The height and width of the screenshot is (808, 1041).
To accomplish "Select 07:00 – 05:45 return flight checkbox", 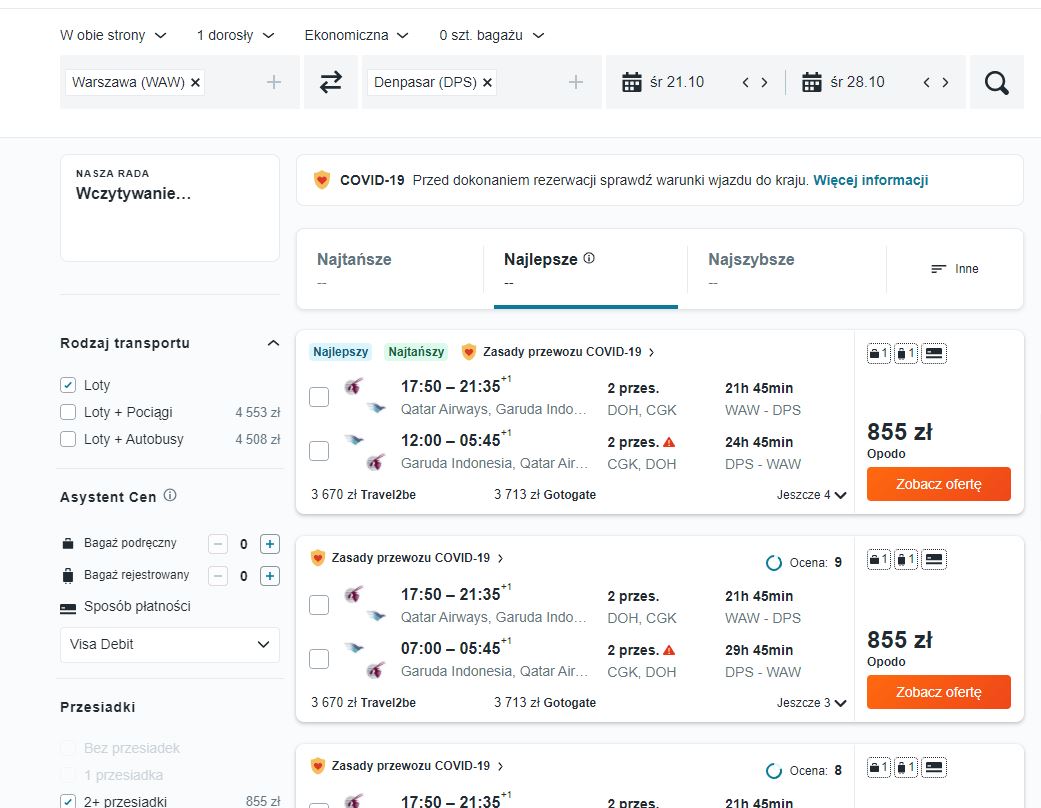I will pos(319,659).
